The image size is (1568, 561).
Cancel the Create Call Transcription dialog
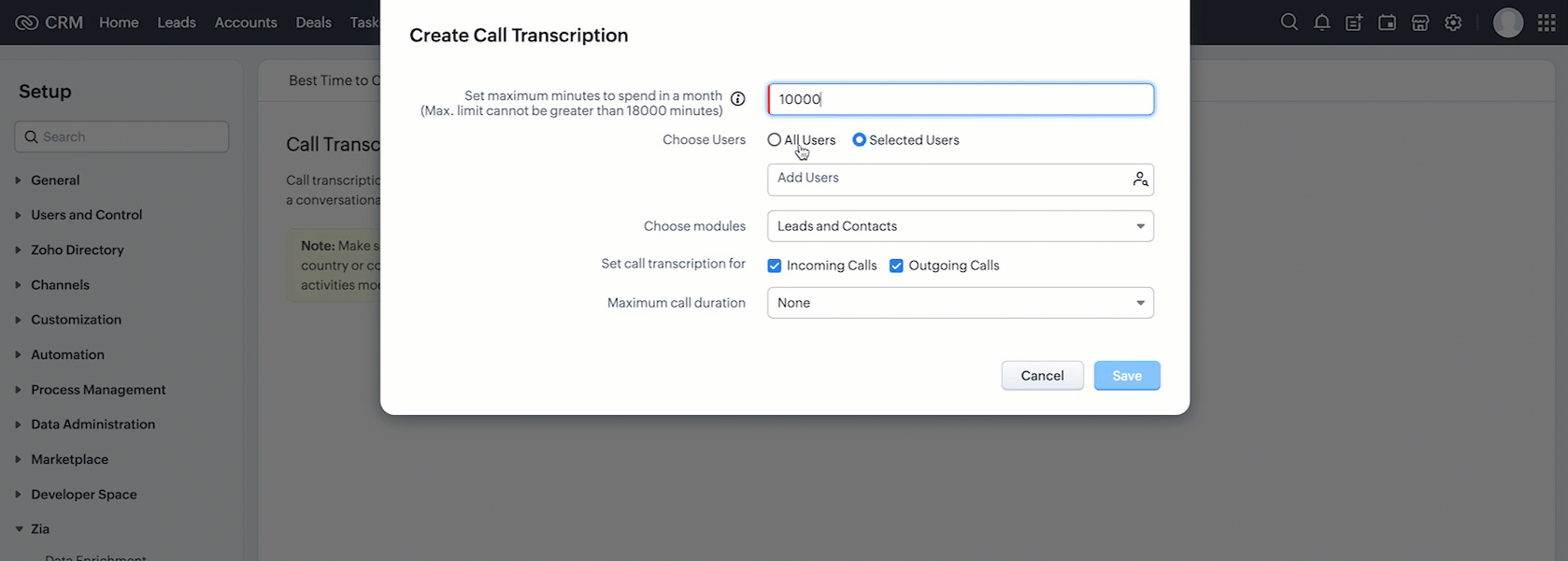click(1042, 376)
